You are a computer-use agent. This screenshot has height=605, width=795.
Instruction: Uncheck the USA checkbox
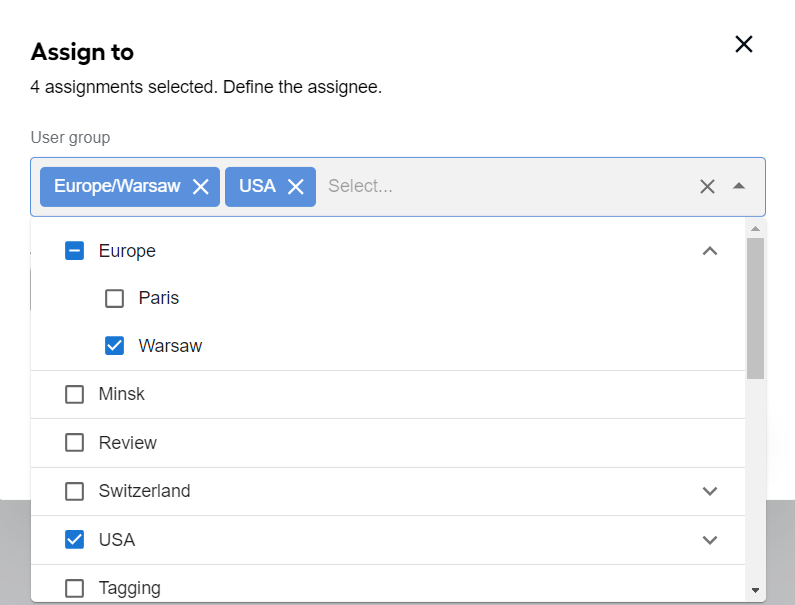click(75, 540)
